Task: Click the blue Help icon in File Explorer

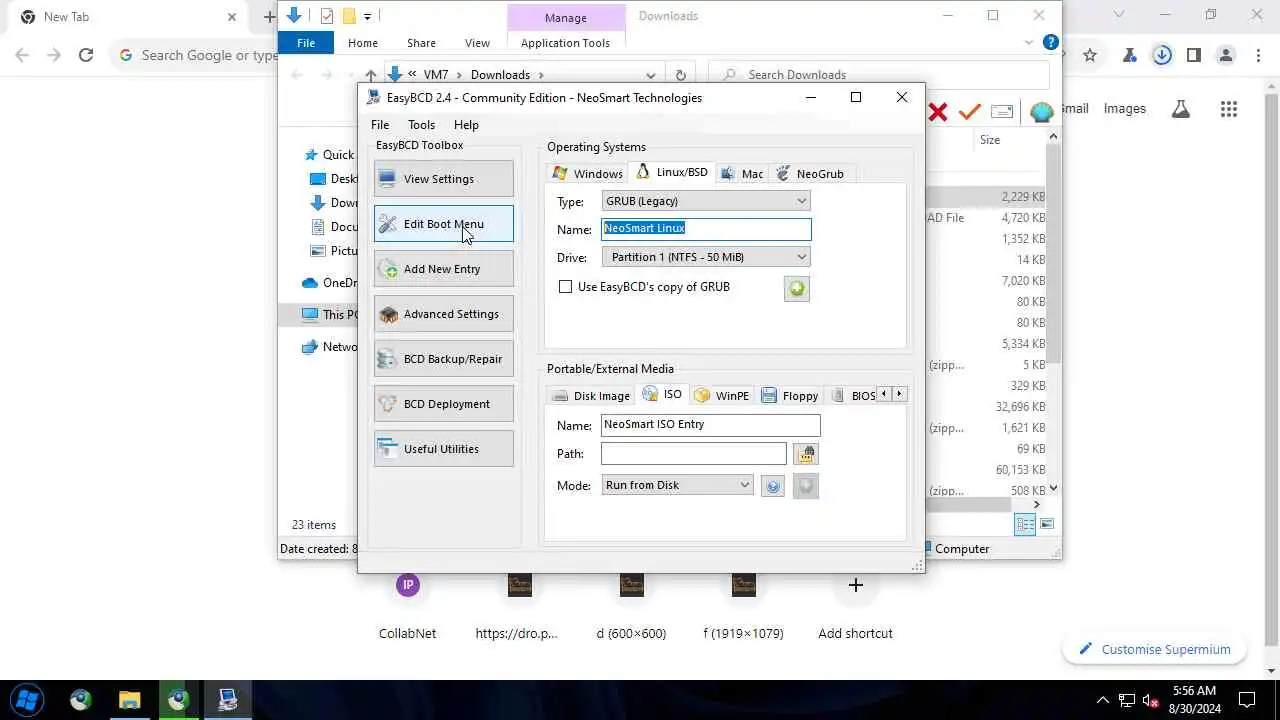Action: pos(1050,42)
